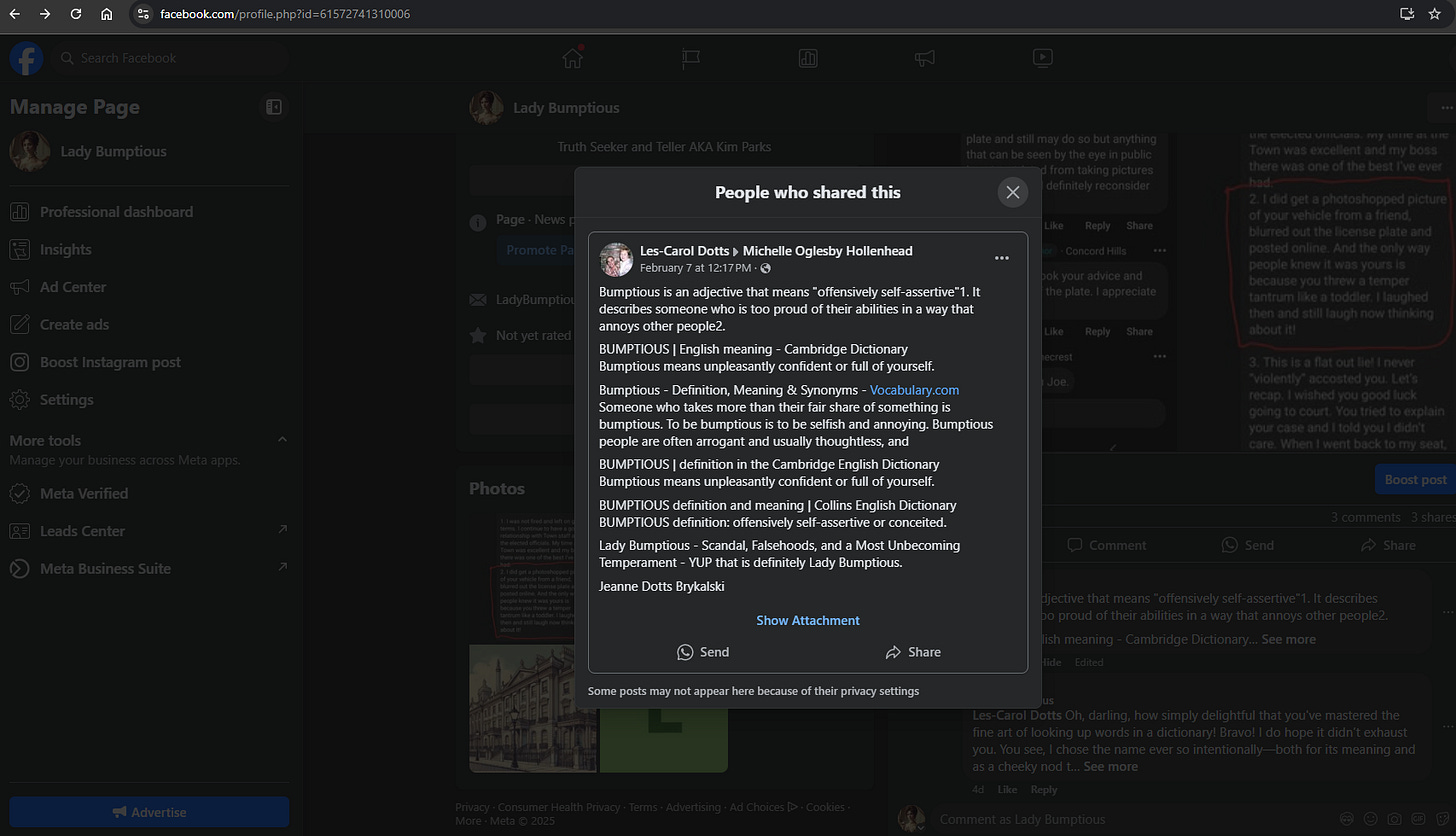This screenshot has width=1456, height=836.
Task: Open the Facebook Home tab icon
Action: click(572, 58)
